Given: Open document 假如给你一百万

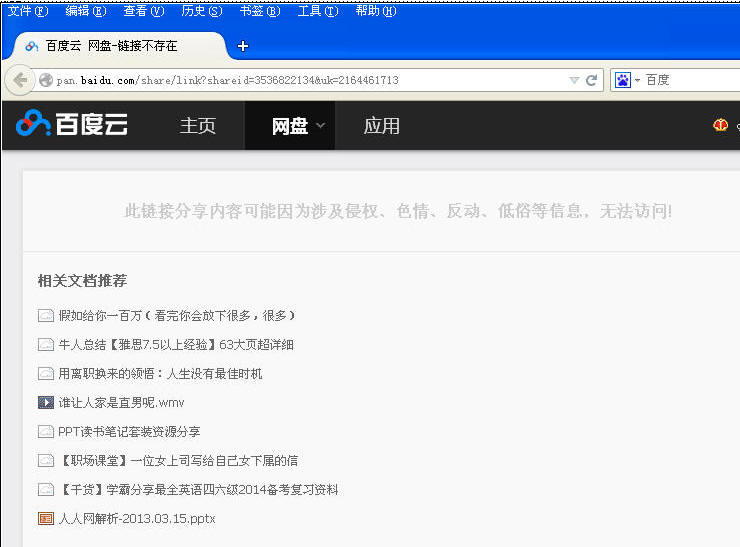Looking at the screenshot, I should coord(177,315).
